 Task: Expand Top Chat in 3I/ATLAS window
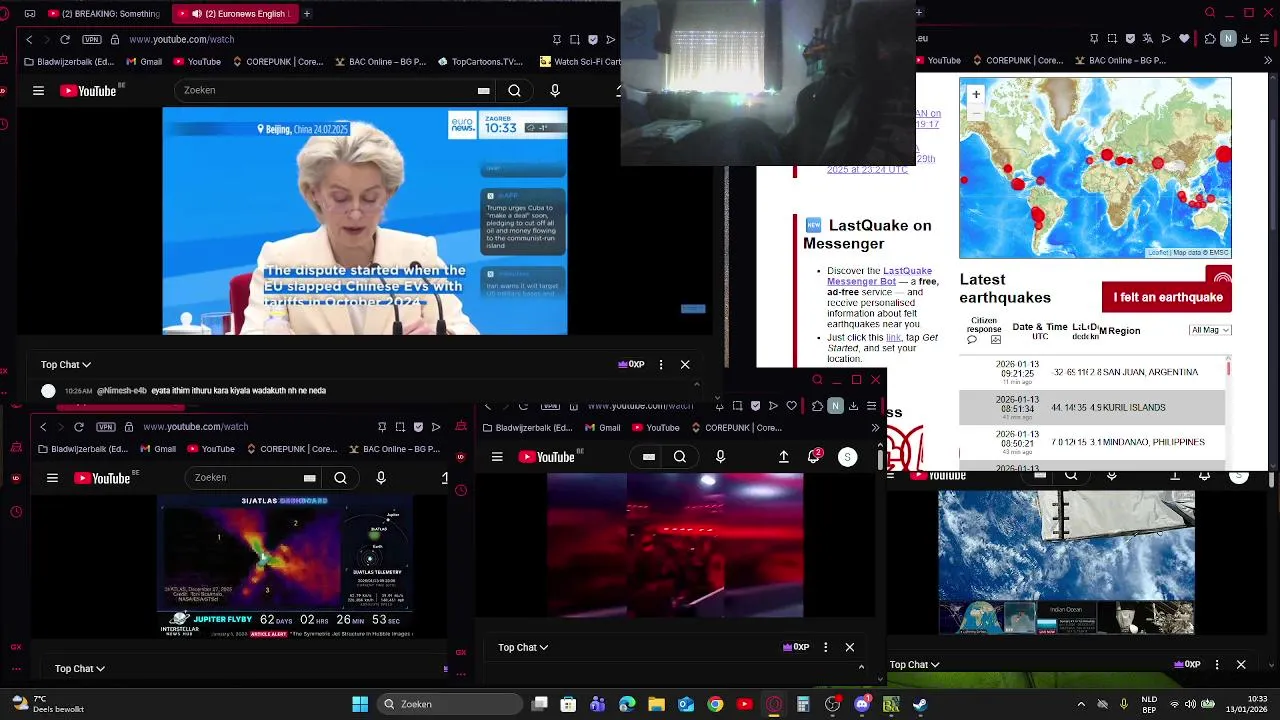[x=80, y=669]
